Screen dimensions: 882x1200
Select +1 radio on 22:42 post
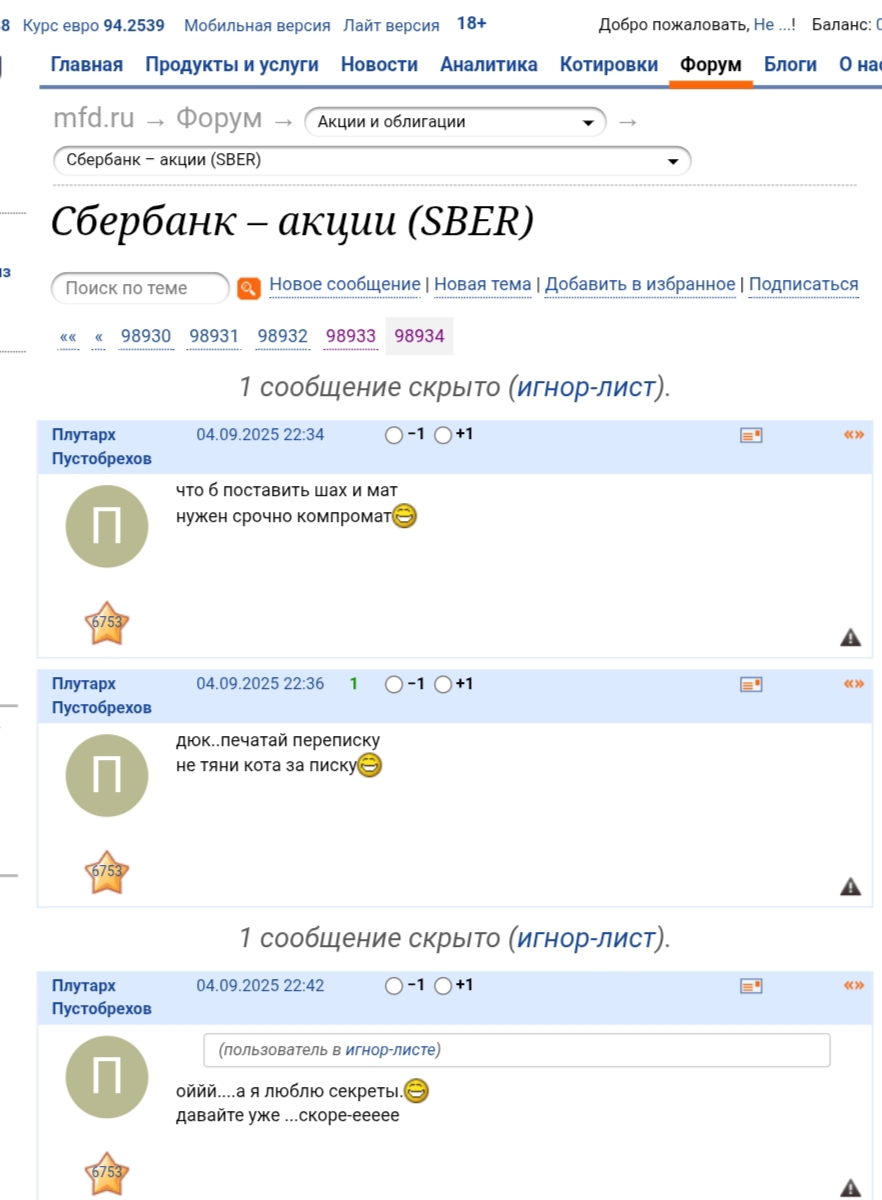click(x=443, y=985)
